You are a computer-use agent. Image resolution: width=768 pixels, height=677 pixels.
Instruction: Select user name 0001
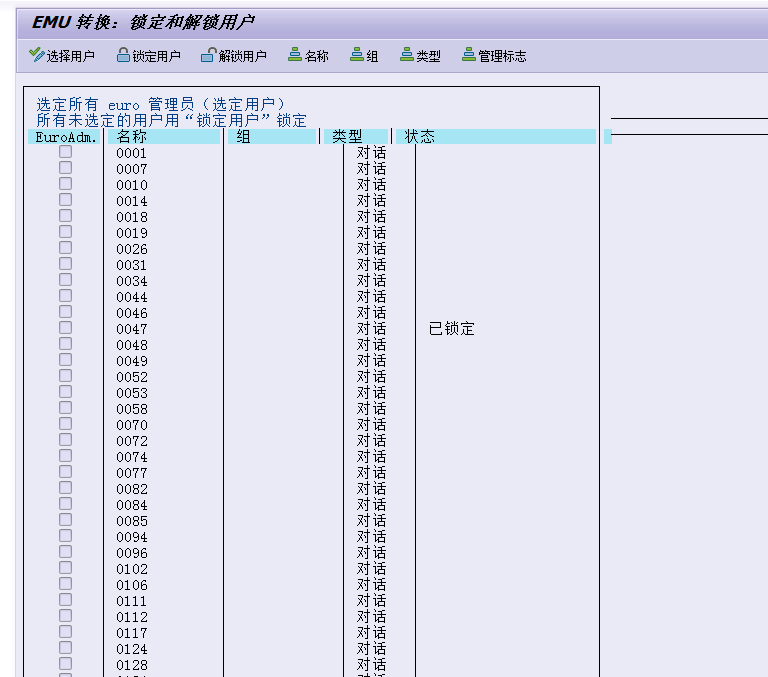tap(132, 153)
